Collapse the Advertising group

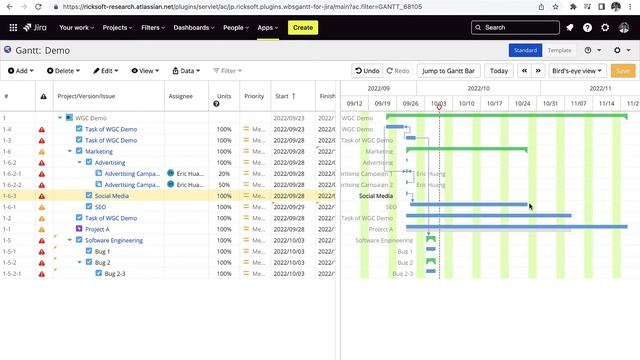[80, 162]
